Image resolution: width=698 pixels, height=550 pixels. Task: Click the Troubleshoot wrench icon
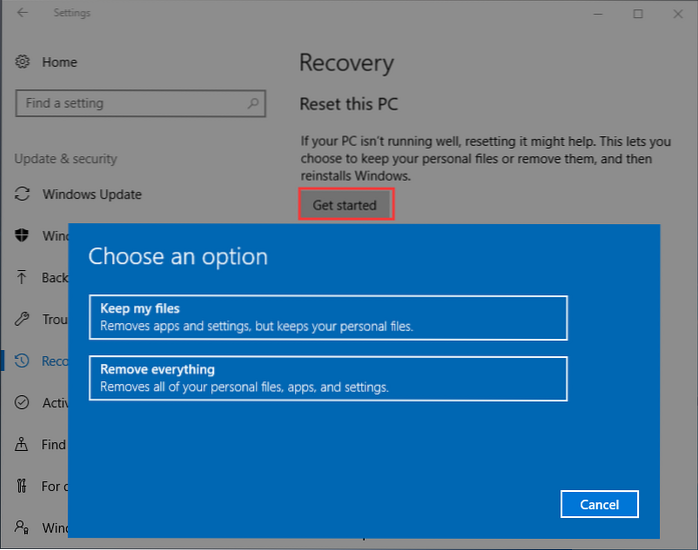(23, 319)
